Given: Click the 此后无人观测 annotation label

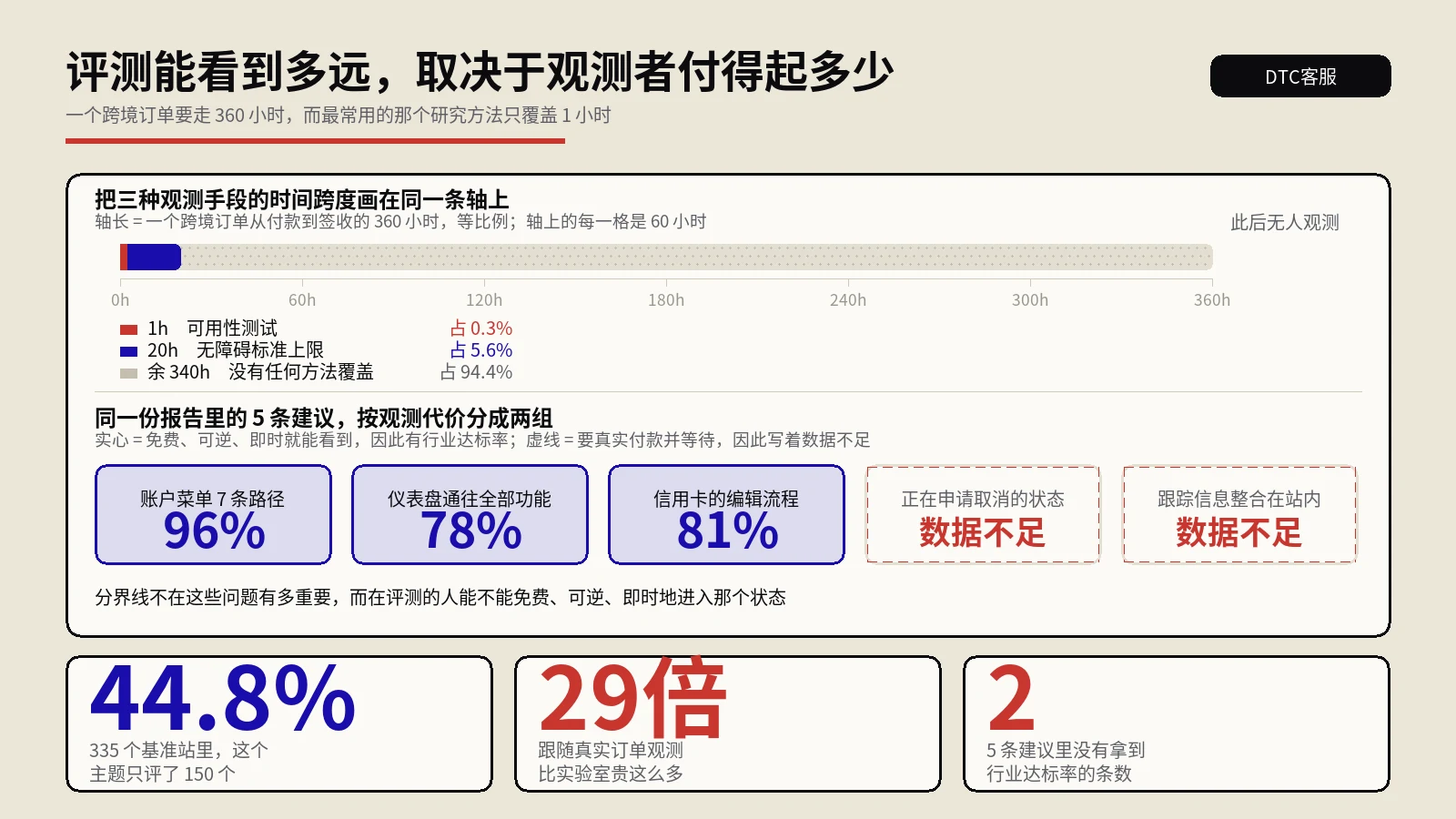Looking at the screenshot, I should pyautogui.click(x=1285, y=223).
